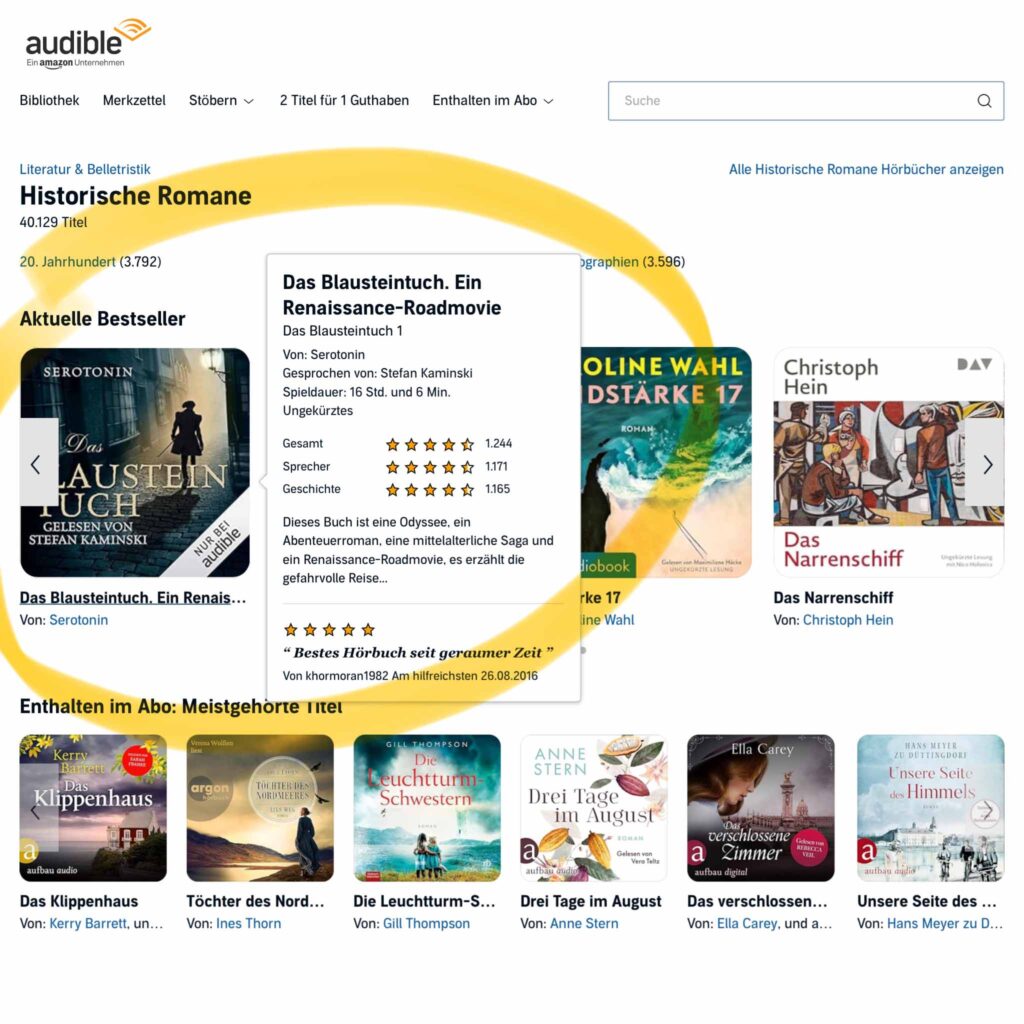
Task: Go to previous bestsellers with left arrow
Action: (38, 464)
